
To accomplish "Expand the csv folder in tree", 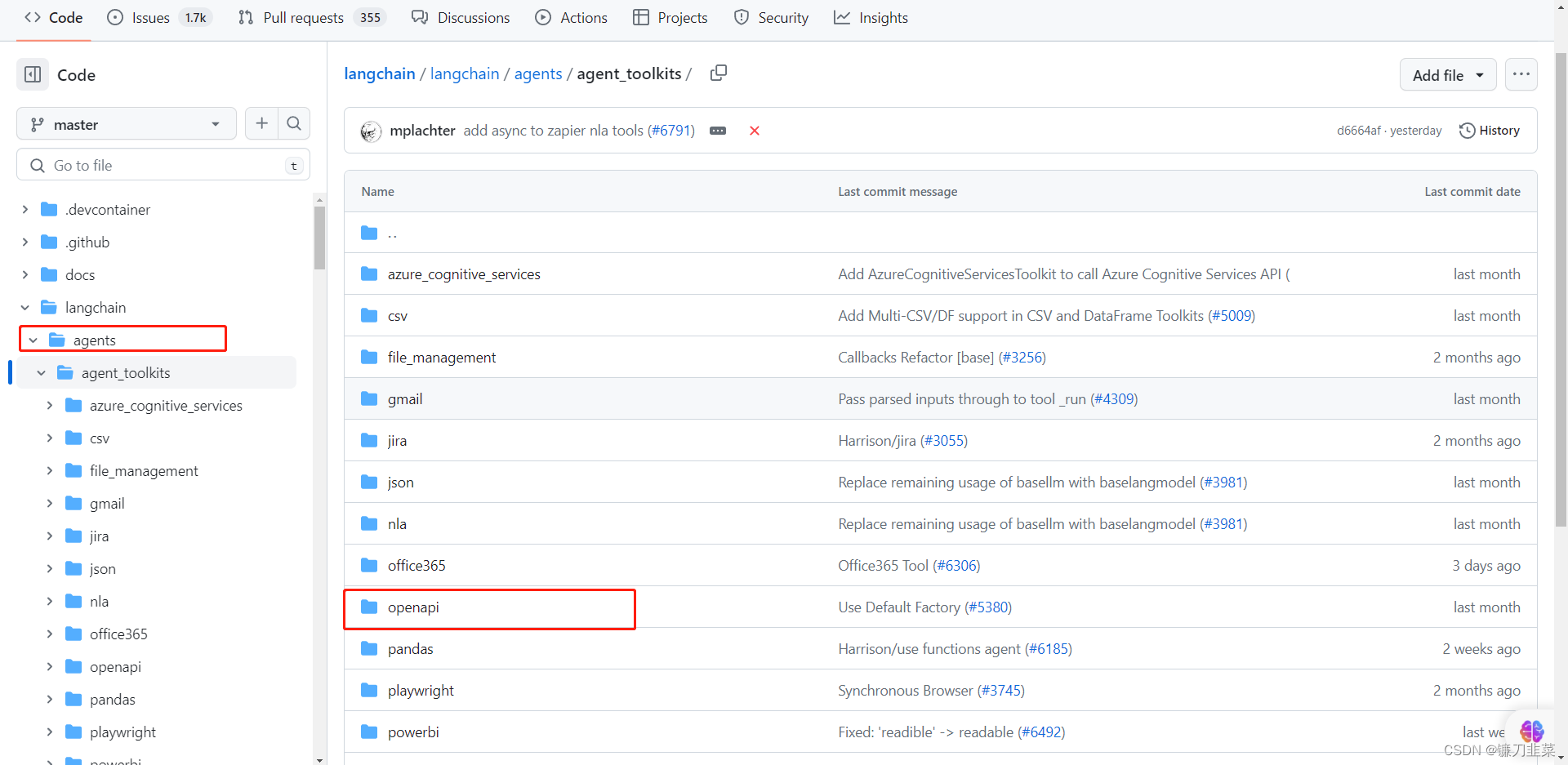I will tap(50, 438).
